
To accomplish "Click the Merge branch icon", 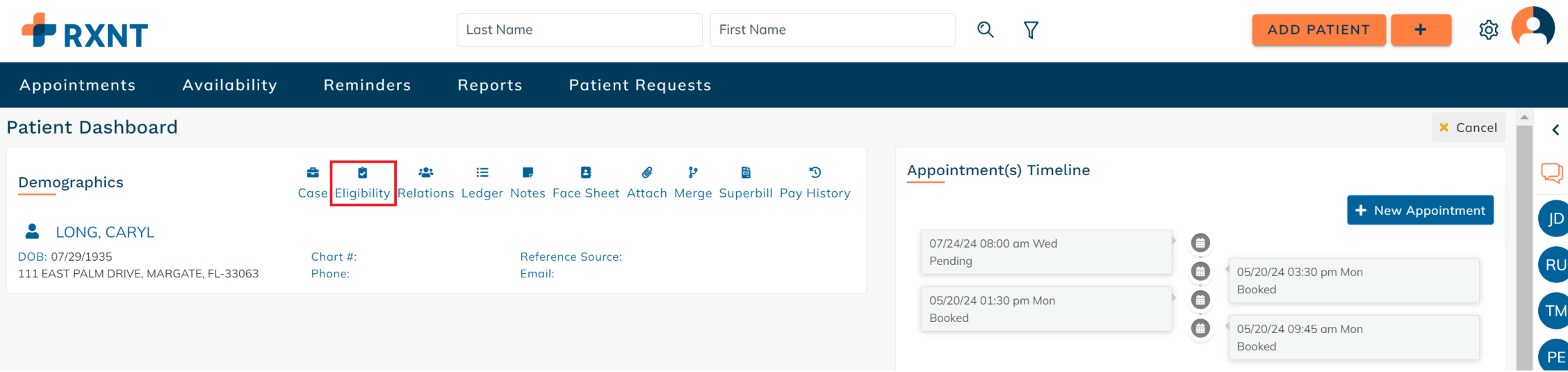I will tap(693, 172).
